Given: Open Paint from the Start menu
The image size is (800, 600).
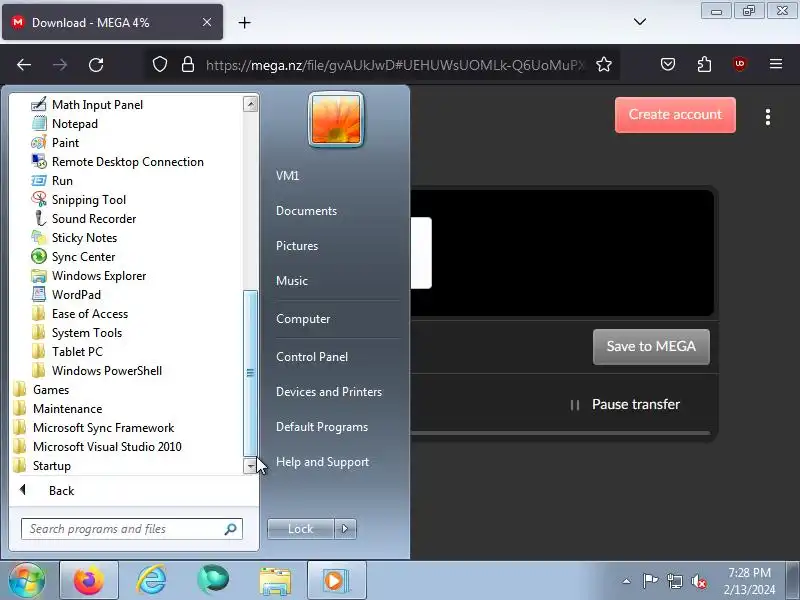Looking at the screenshot, I should (65, 142).
